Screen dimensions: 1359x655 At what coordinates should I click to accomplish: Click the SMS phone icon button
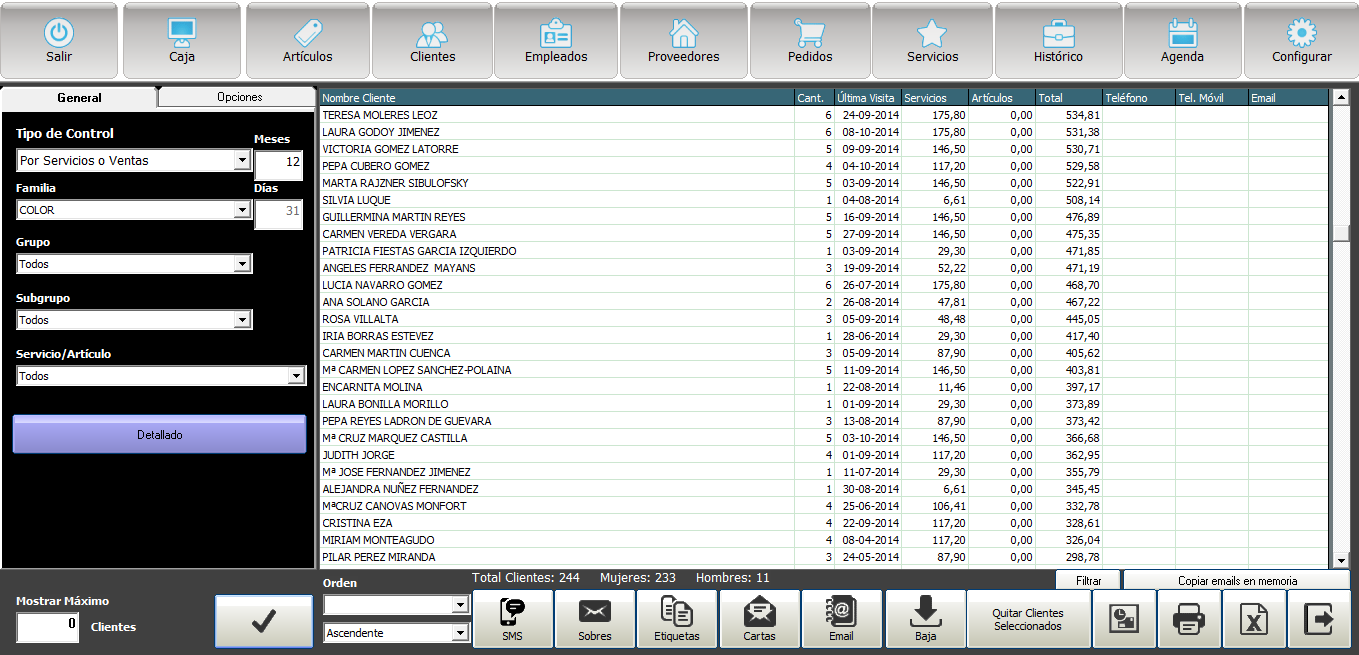512,619
